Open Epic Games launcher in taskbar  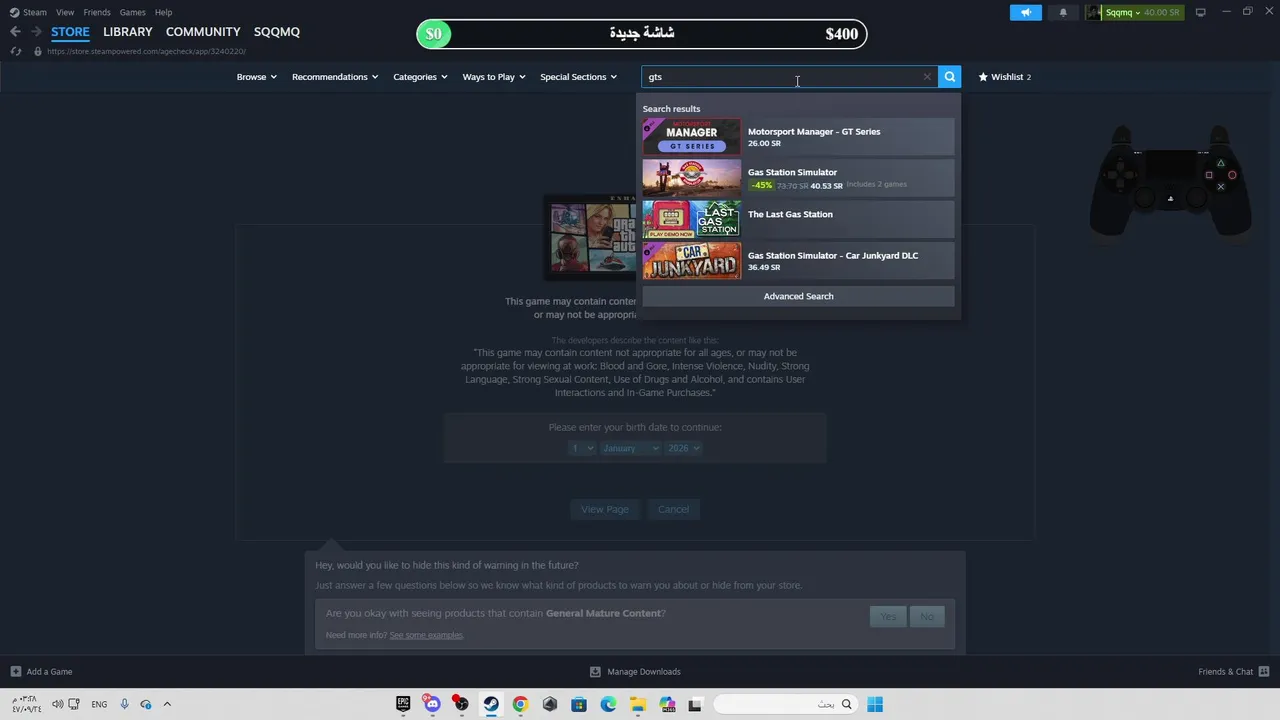(x=403, y=704)
